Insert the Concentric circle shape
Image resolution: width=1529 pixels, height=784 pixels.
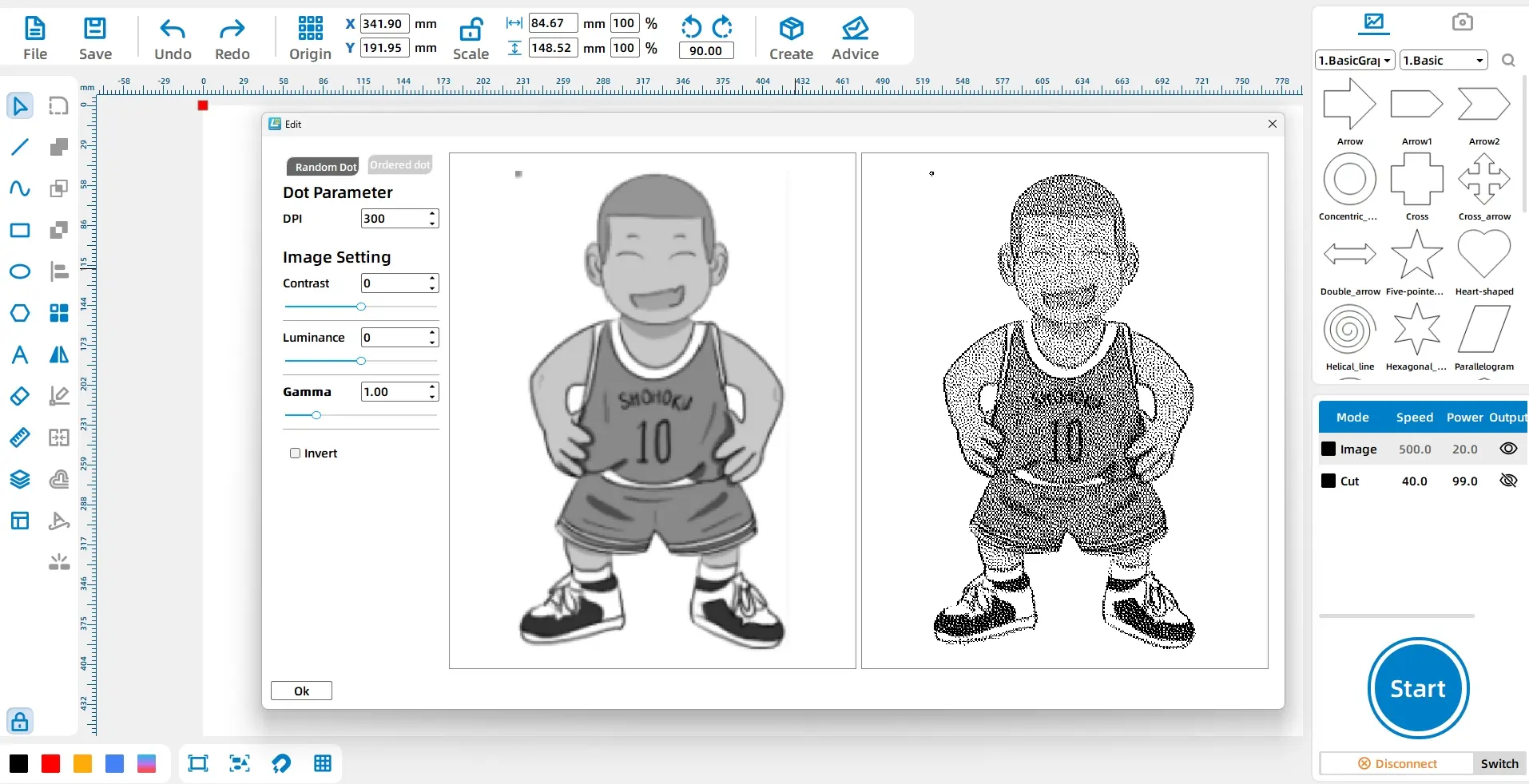tap(1350, 186)
